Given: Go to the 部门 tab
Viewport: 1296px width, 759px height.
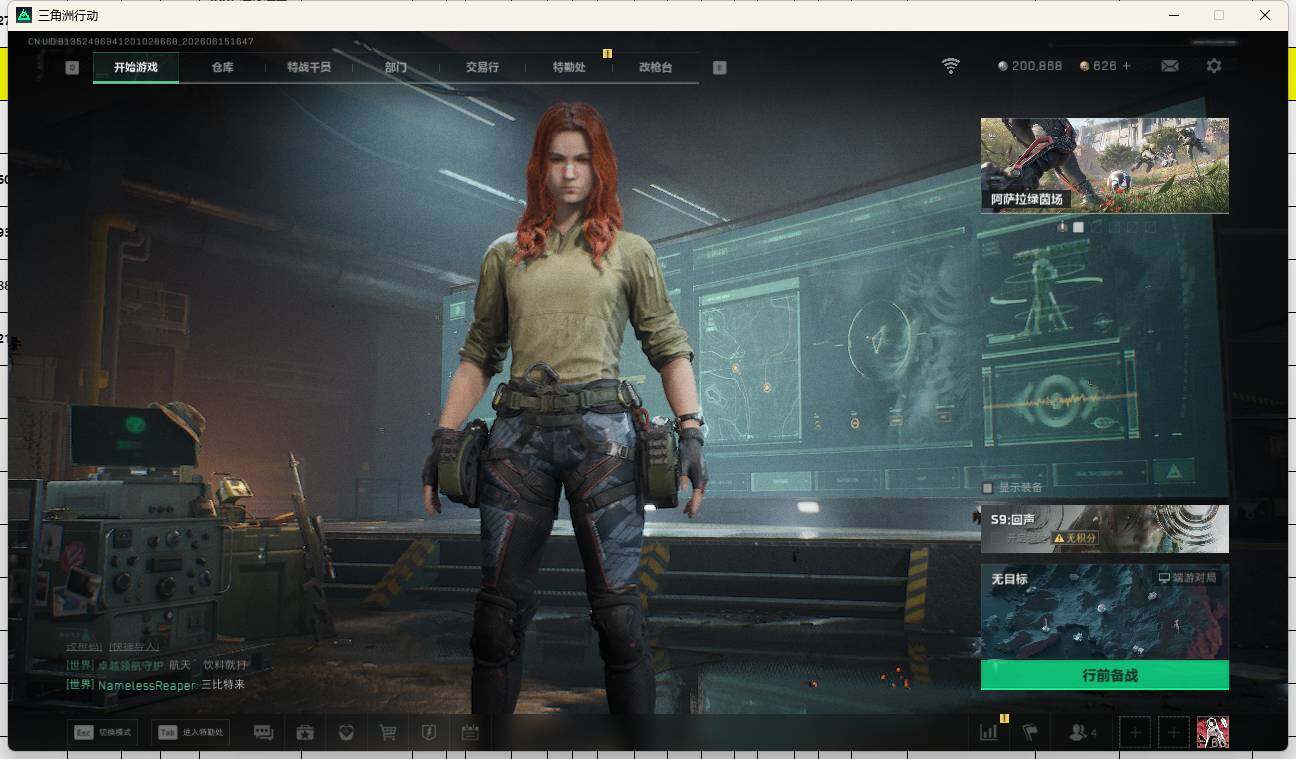Looking at the screenshot, I should point(395,67).
